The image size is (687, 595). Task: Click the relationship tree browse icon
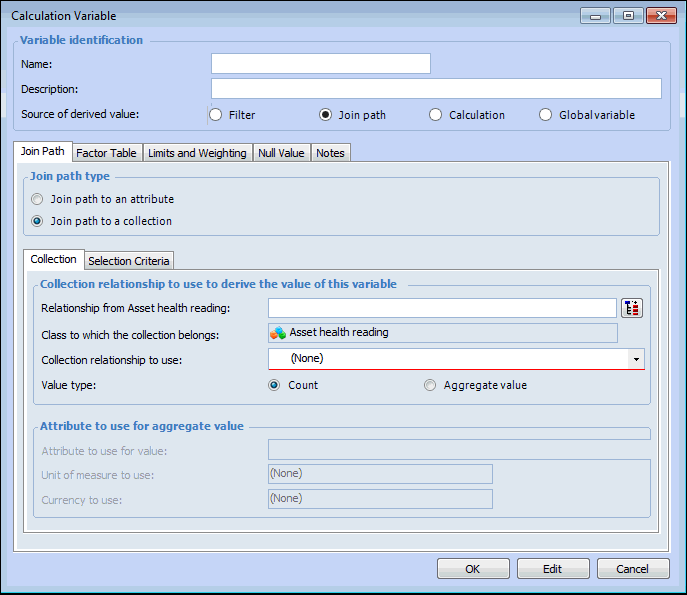[632, 308]
